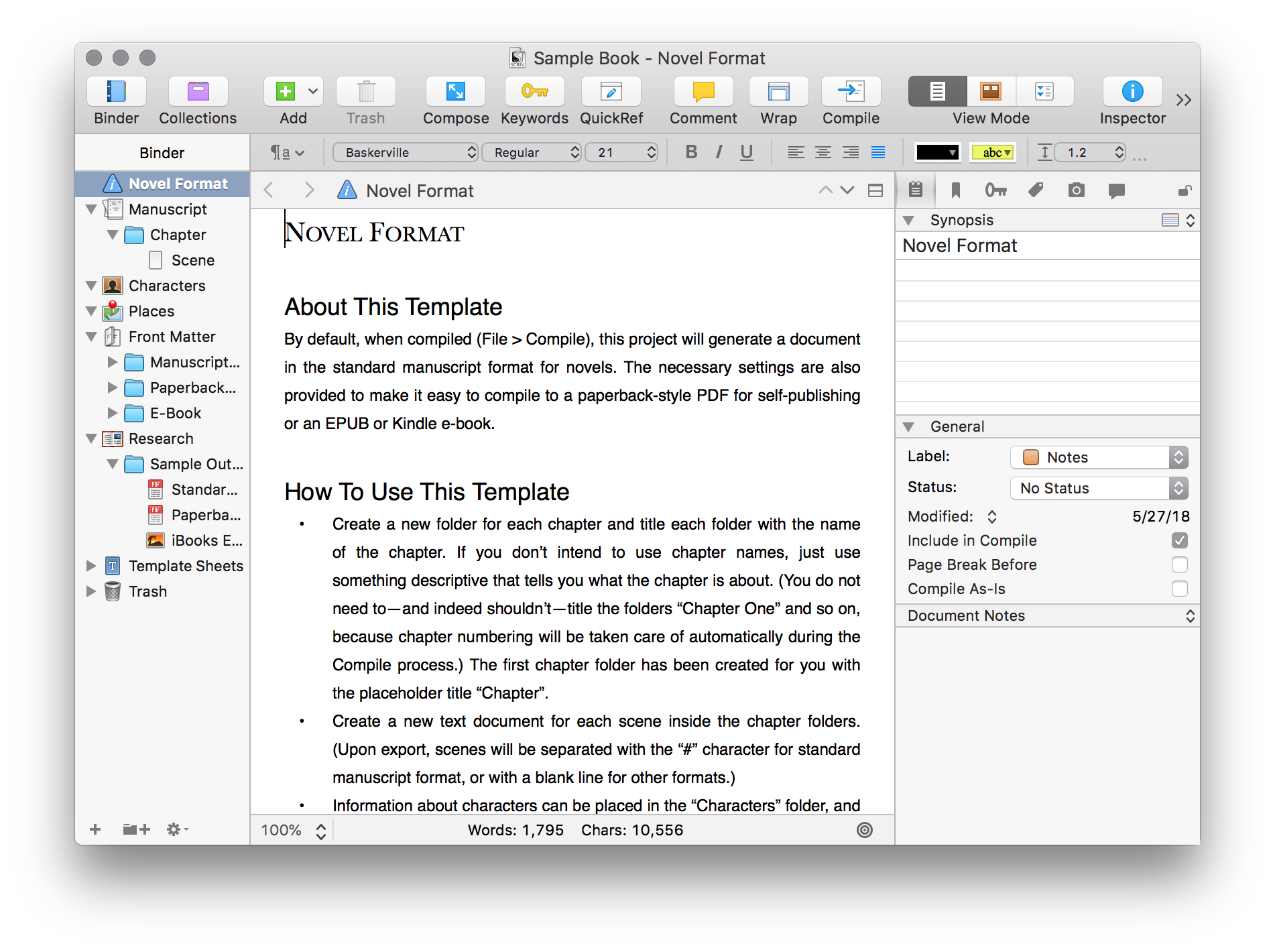Open the Label dropdown showing Notes
The height and width of the screenshot is (952, 1275).
[1099, 457]
